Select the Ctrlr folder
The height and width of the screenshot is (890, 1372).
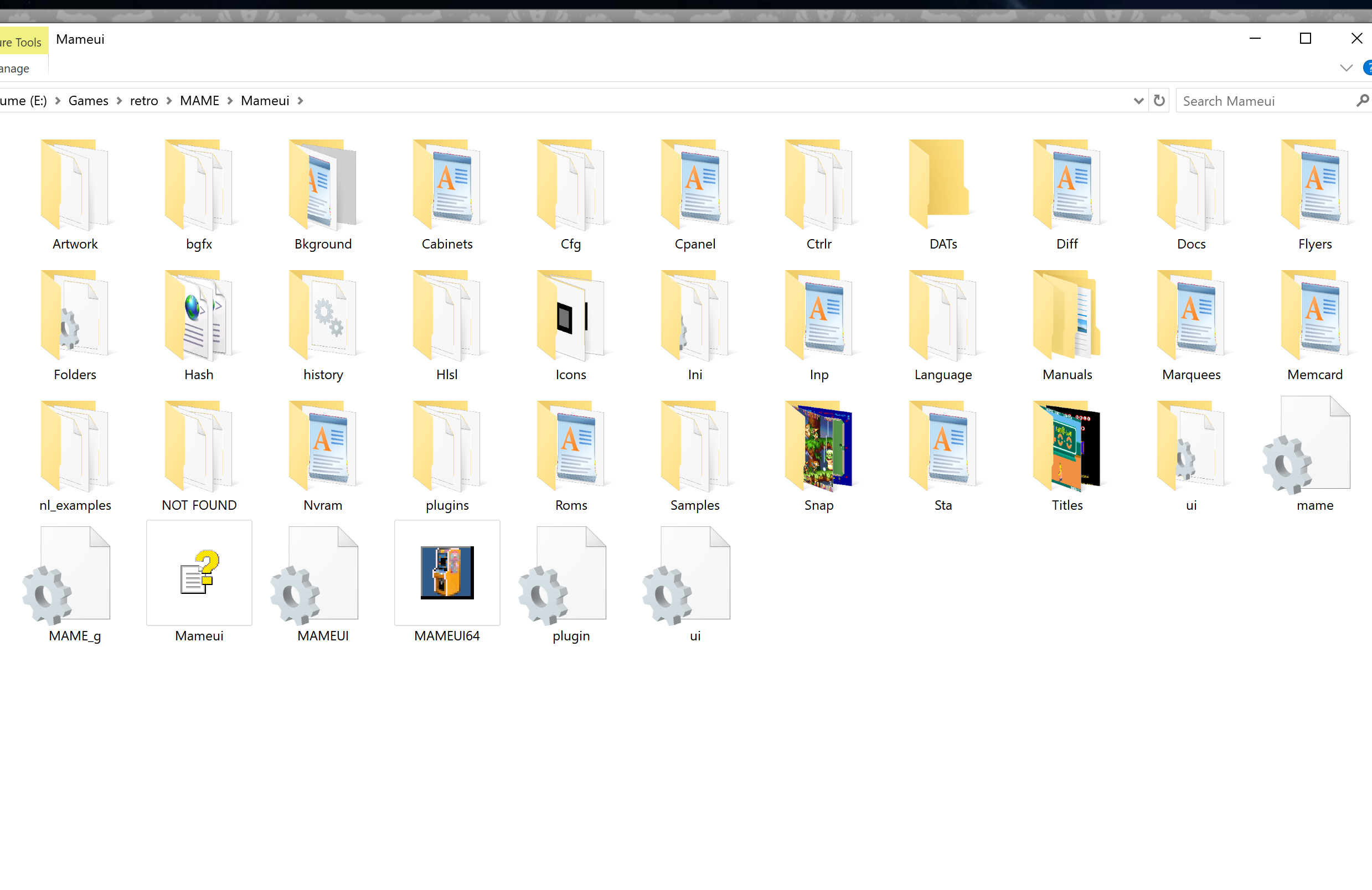coord(818,195)
